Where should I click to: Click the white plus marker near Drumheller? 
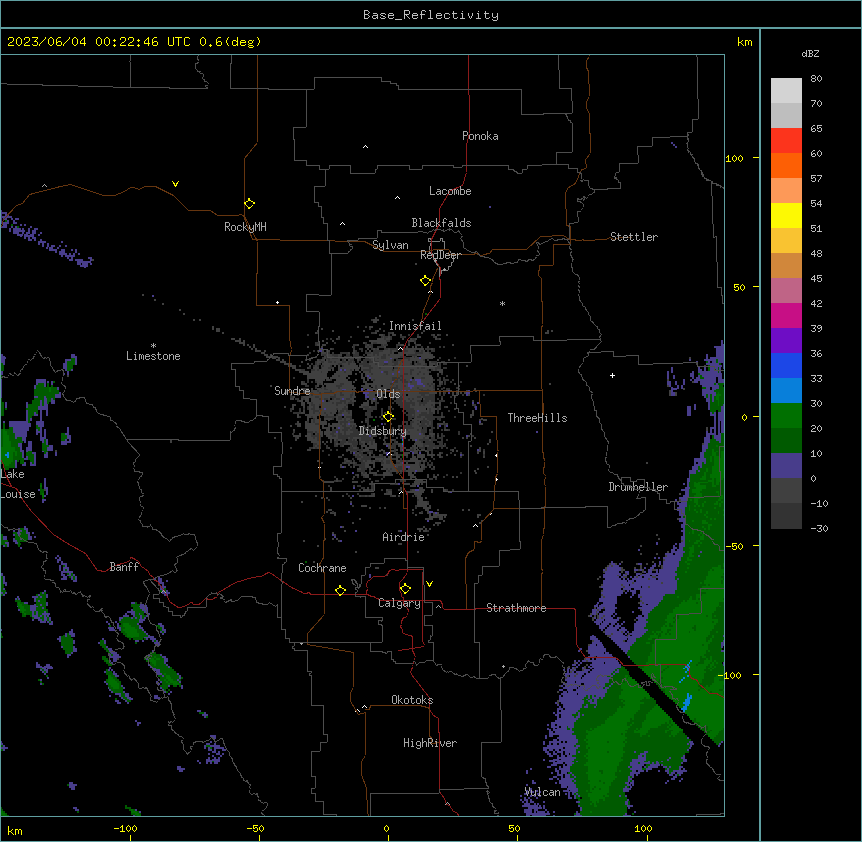[x=612, y=375]
